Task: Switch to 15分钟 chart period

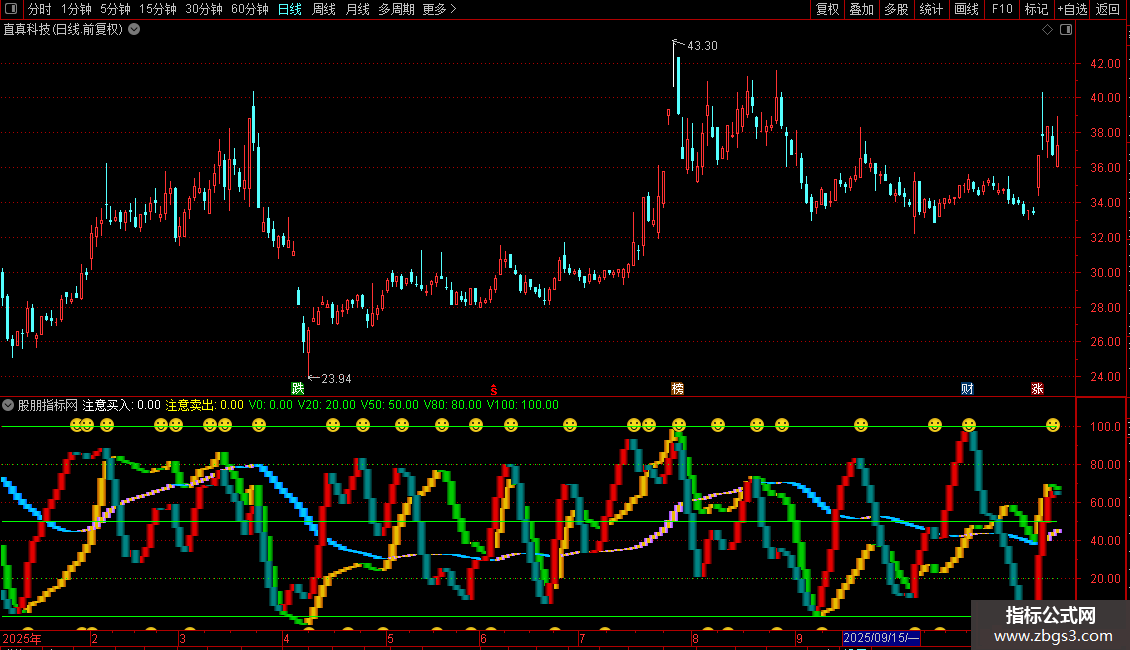Action: [158, 9]
